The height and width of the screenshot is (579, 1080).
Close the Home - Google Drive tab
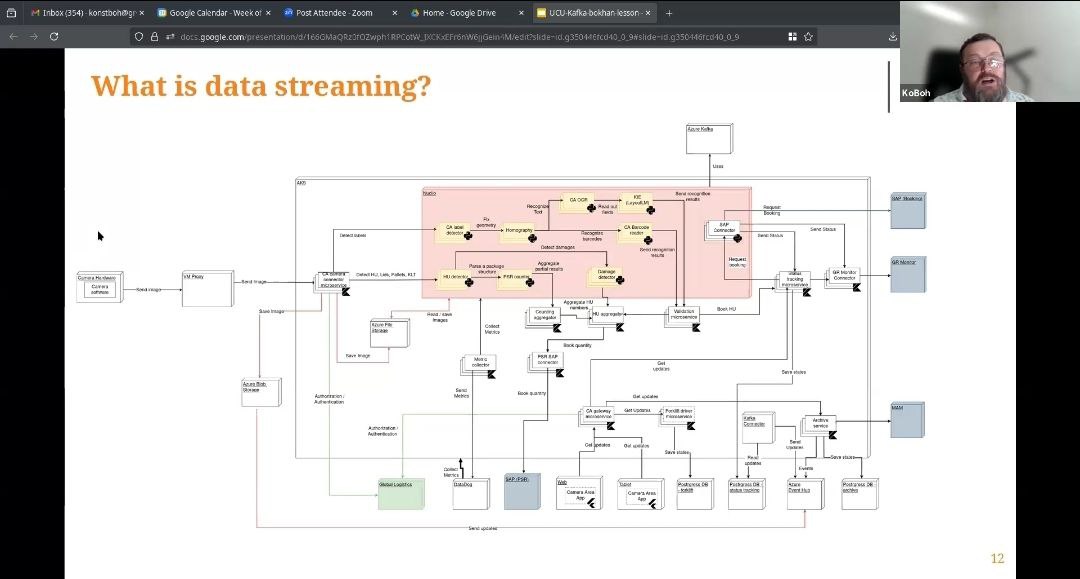521,12
